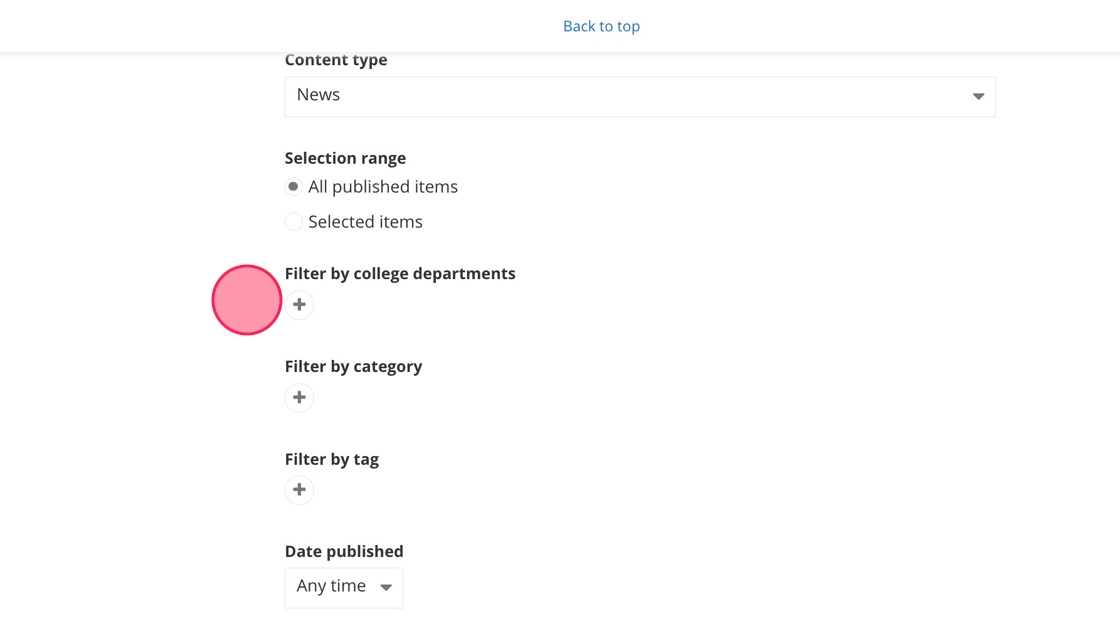Viewport: 1120px width, 626px height.
Task: Click the Back to top link
Action: click(x=601, y=26)
